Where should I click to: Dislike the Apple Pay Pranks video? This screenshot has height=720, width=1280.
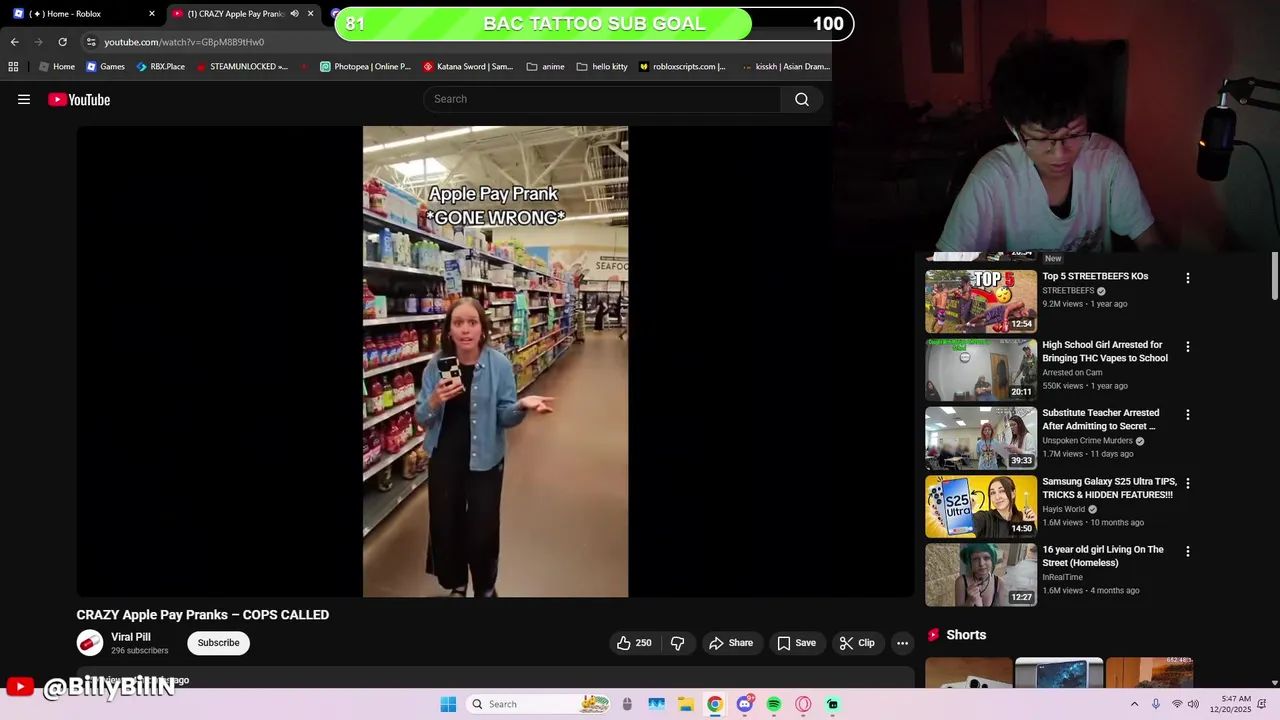click(x=677, y=643)
